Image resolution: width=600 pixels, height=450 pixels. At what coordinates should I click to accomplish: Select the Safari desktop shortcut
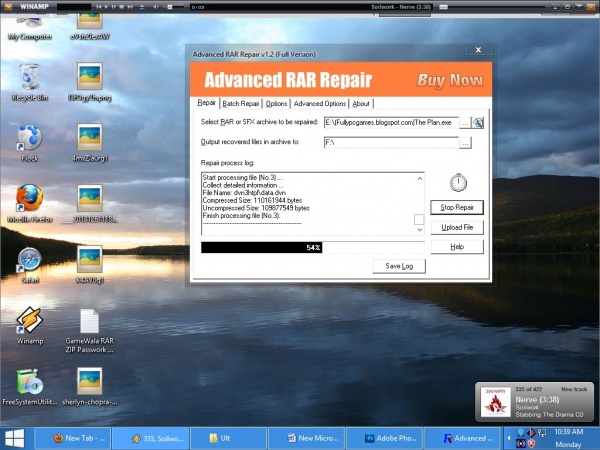coord(29,265)
